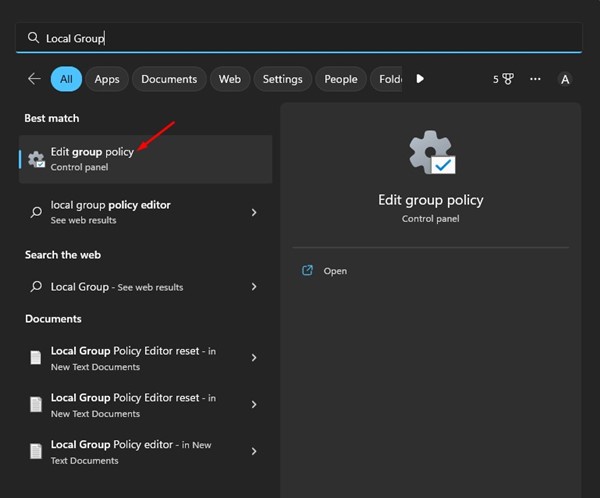Expand first Local Group Policy Editor reset chevron
The width and height of the screenshot is (600, 498).
254,358
